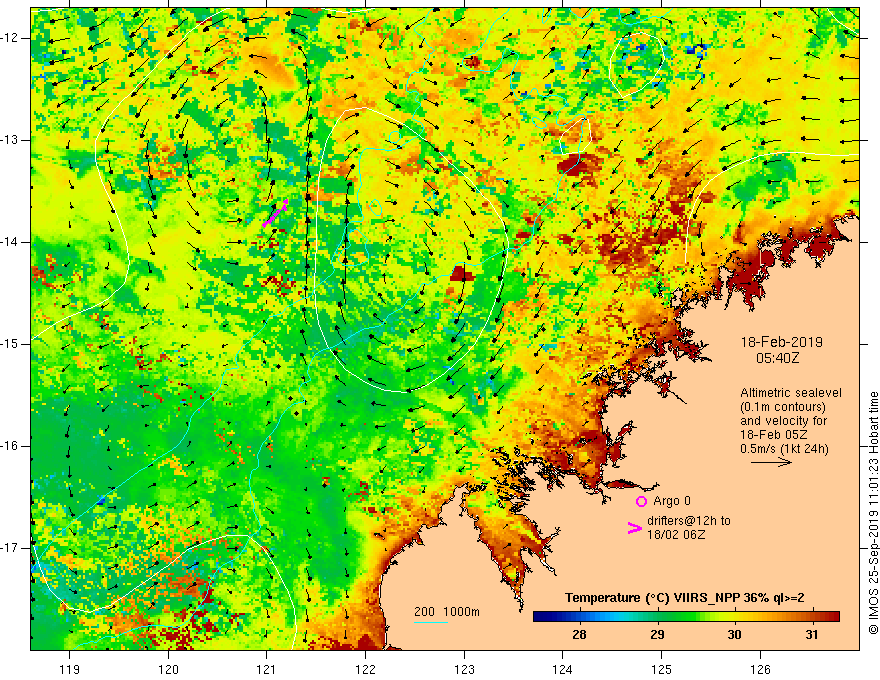Click the magenta drifter arrowhead legend symbol
This screenshot has height=680, width=880.
click(635, 528)
